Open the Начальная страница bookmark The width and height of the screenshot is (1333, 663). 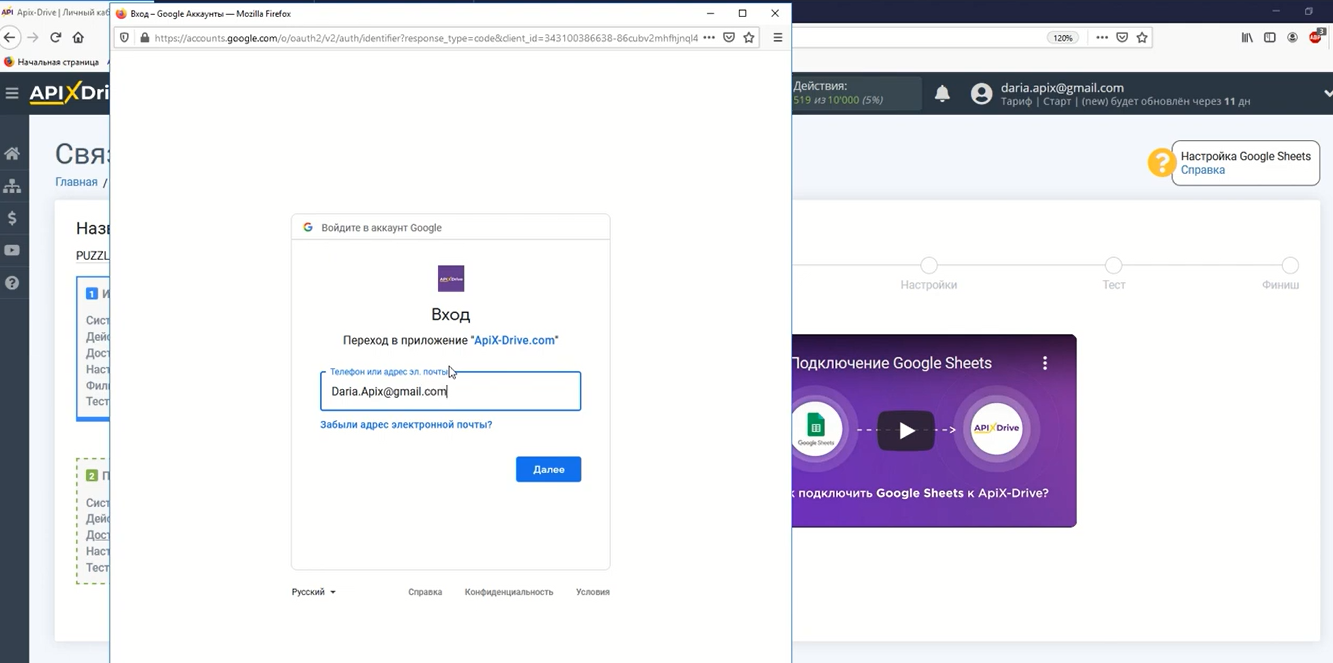(x=51, y=62)
